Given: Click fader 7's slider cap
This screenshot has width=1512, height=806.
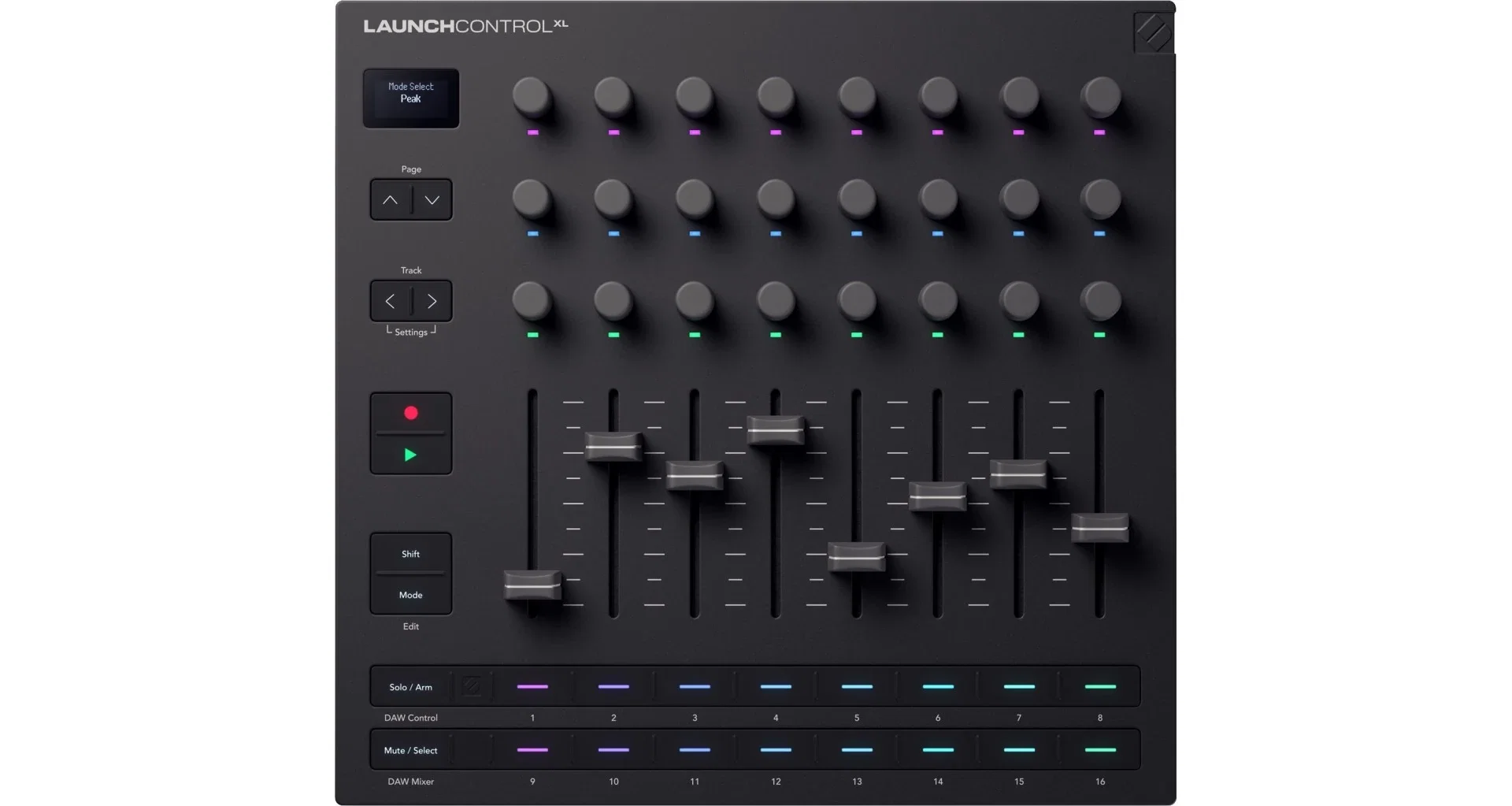Looking at the screenshot, I should coord(1019,474).
